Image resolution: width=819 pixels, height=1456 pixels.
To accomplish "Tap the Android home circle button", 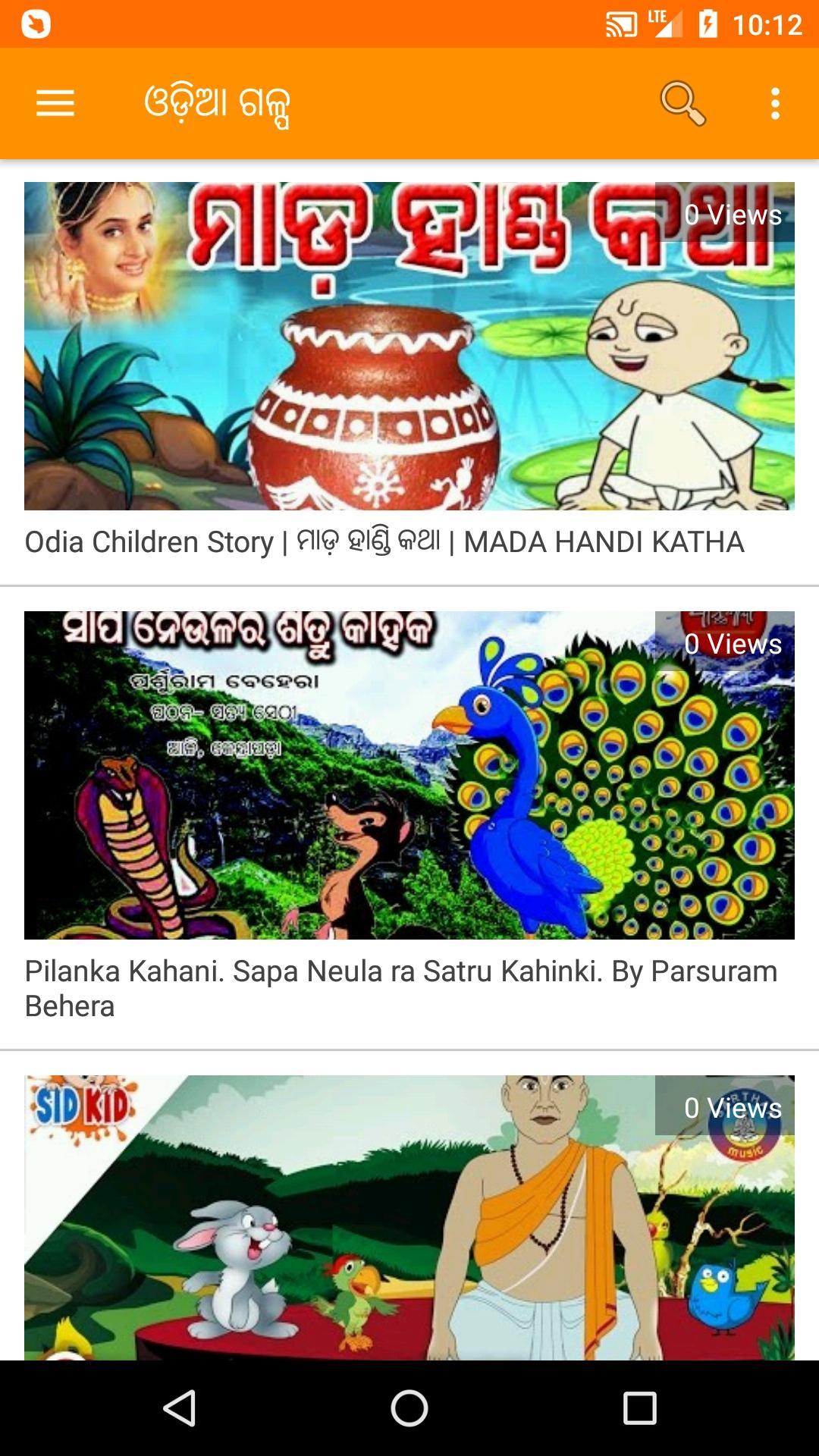I will coord(409,1408).
